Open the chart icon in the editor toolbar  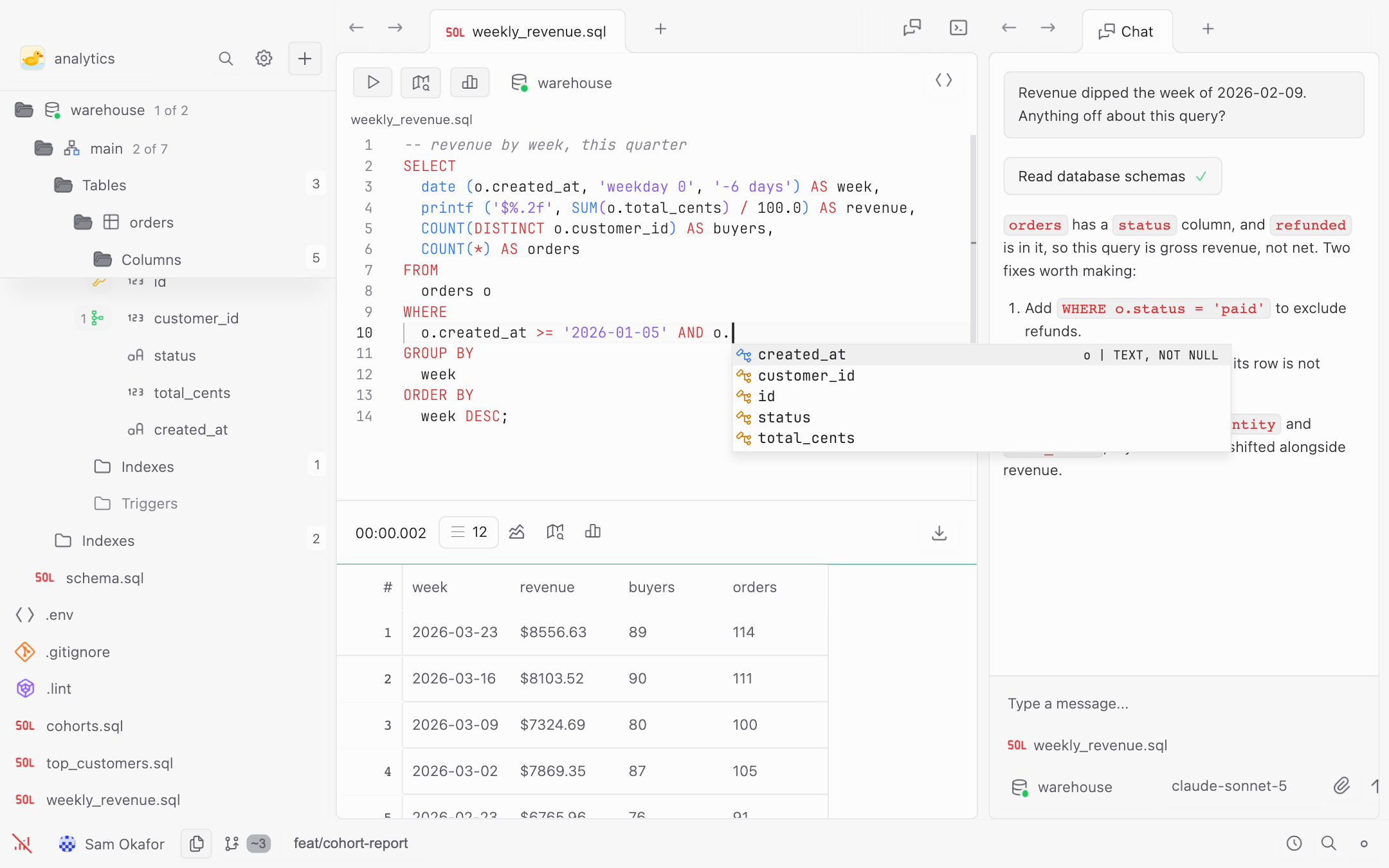pyautogui.click(x=469, y=82)
